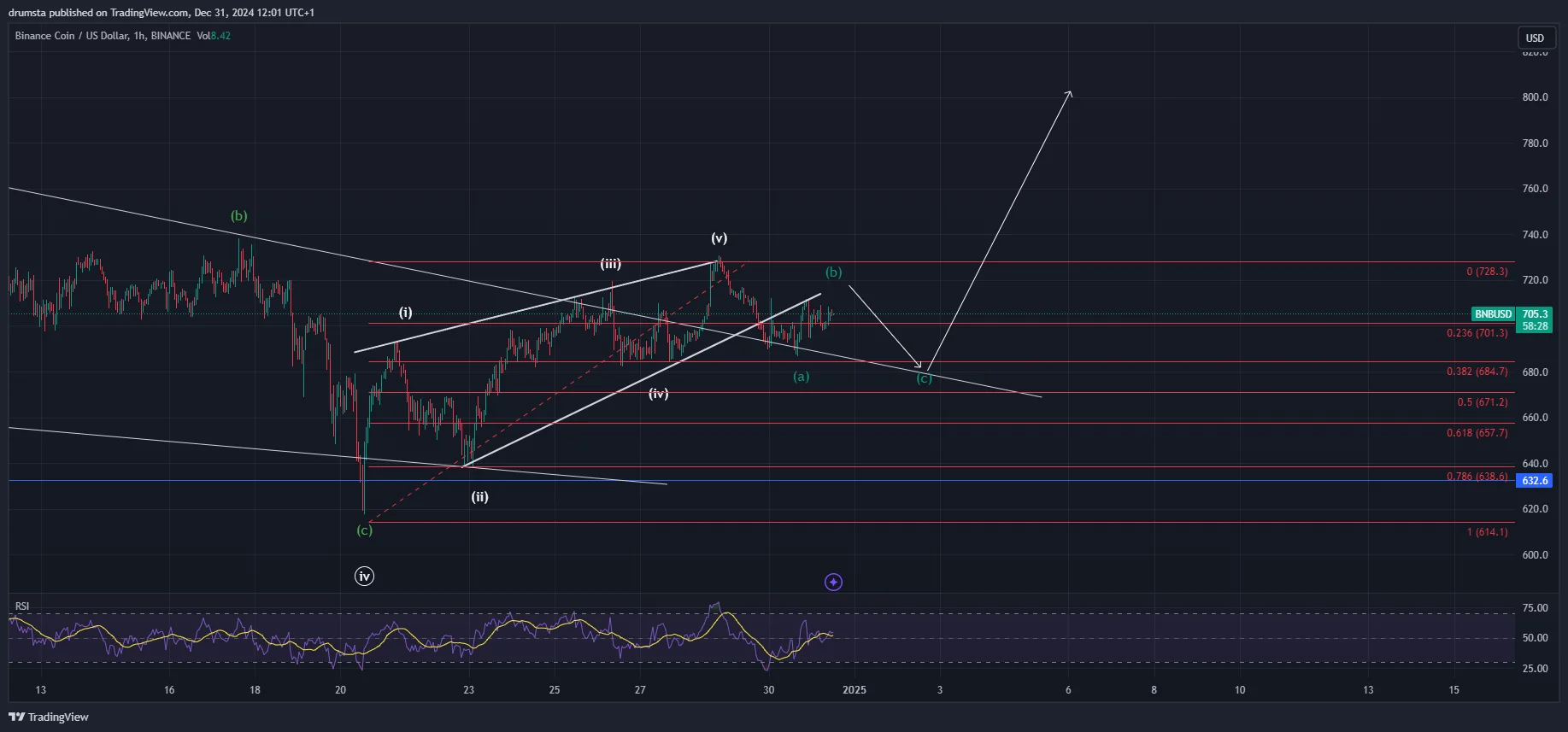Click the 58:28 countdown timer label
1568x732 pixels.
(x=1535, y=326)
